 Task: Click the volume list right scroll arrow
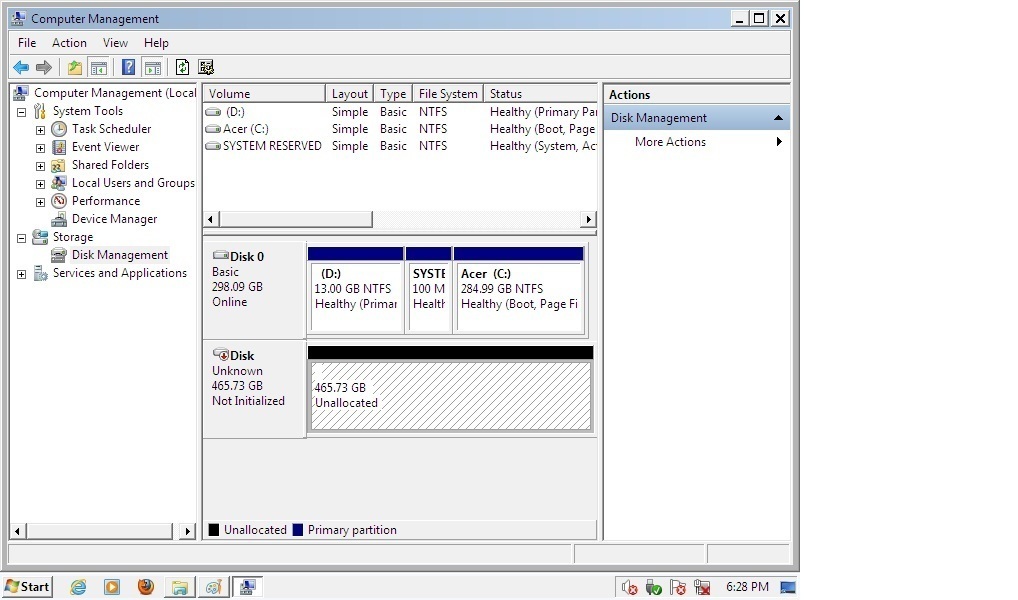(x=588, y=219)
